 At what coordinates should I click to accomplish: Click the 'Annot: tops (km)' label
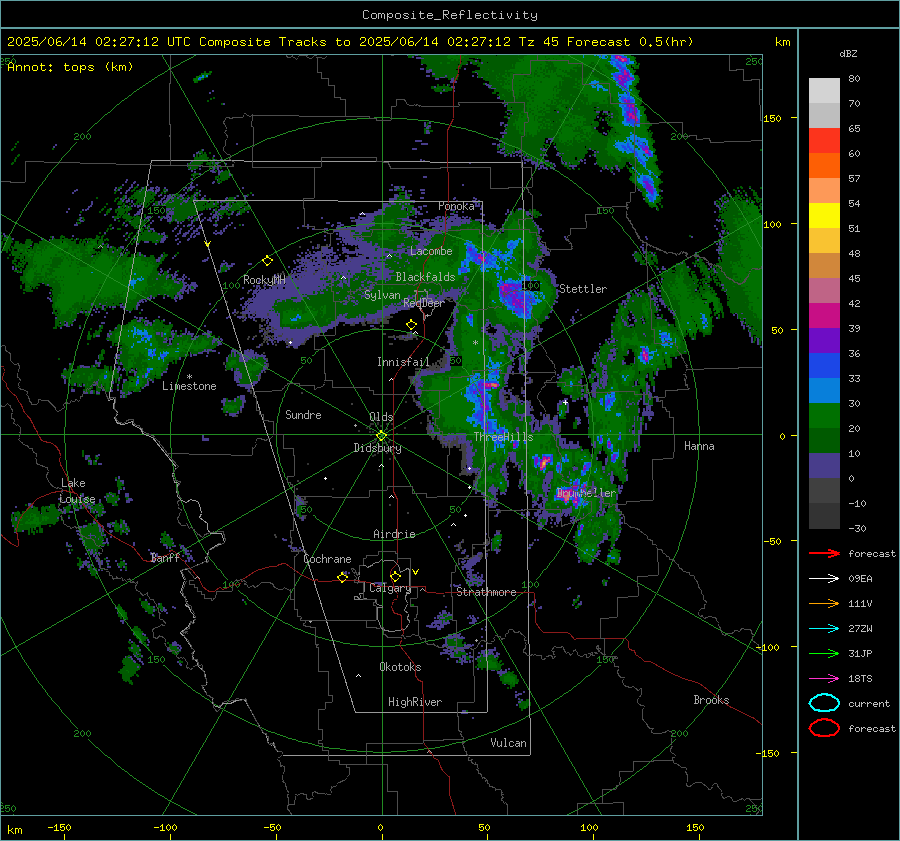pyautogui.click(x=70, y=67)
